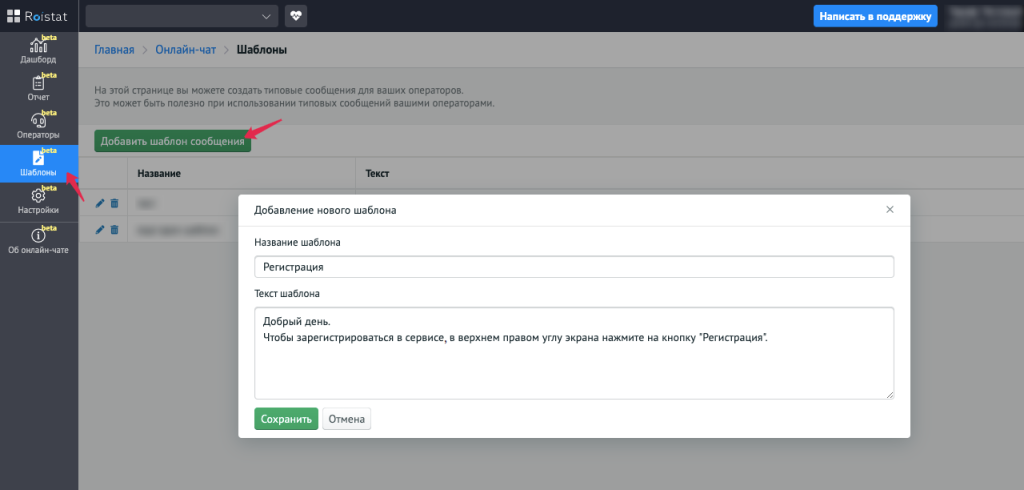Open the Настройки sidebar section
The width and height of the screenshot is (1024, 490).
point(39,201)
